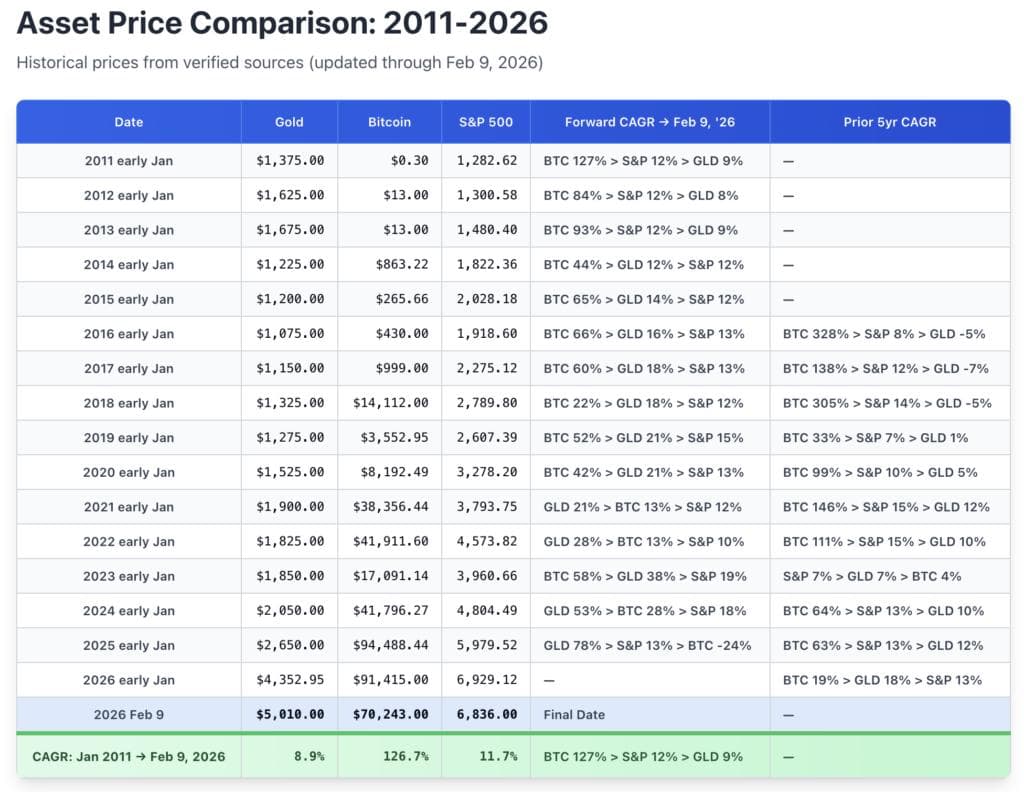The height and width of the screenshot is (792, 1024).
Task: Click the BTC 328% prior CAGR cell
Action: click(x=887, y=334)
